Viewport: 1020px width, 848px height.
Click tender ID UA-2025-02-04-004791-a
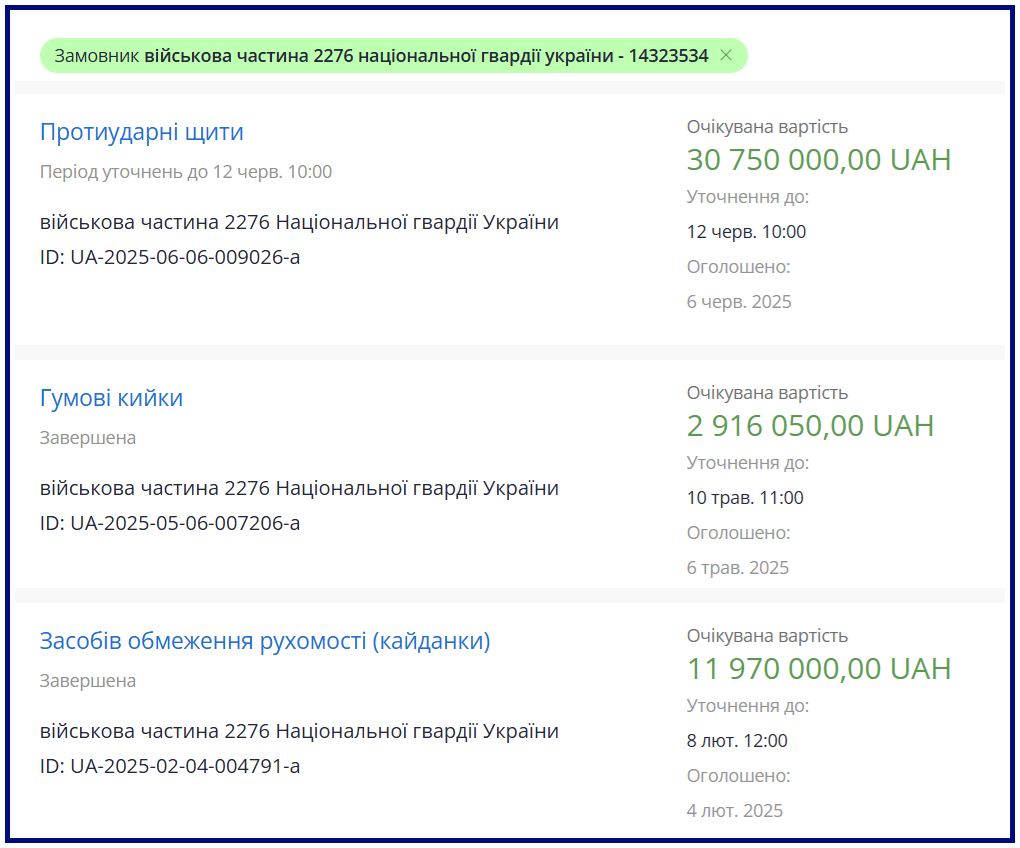point(170,767)
